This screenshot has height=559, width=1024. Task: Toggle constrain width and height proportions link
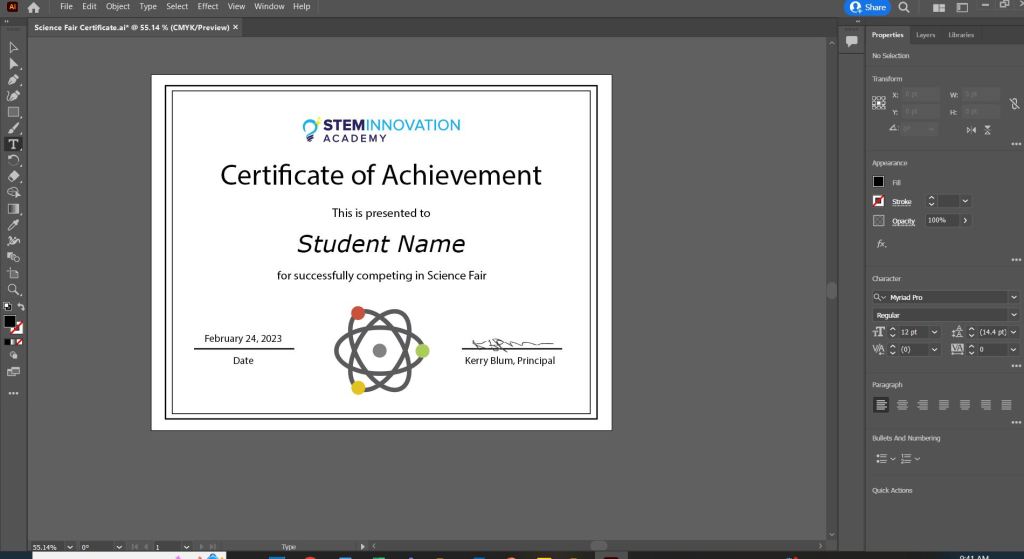click(1014, 103)
